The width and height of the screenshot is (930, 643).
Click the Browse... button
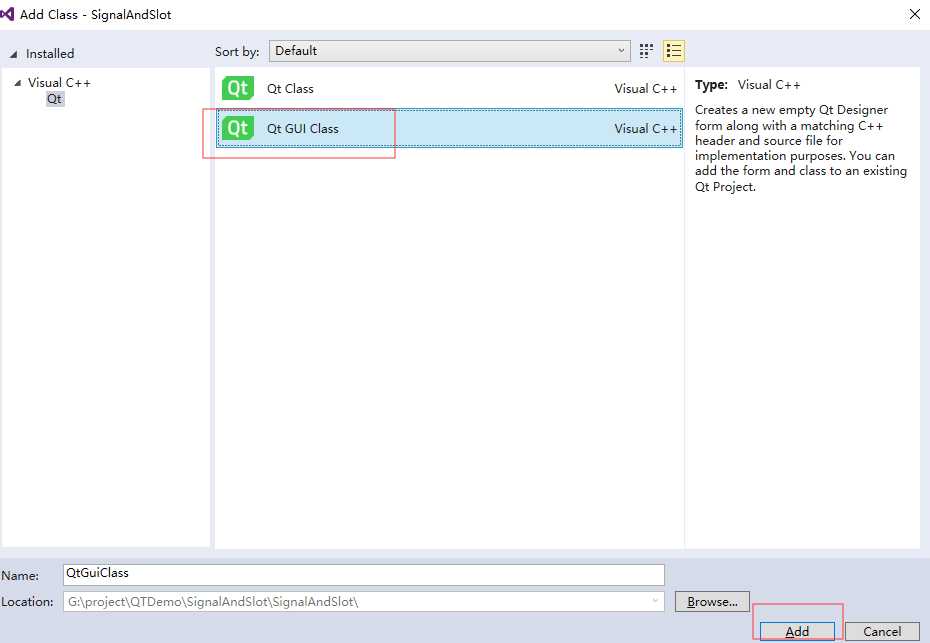(712, 601)
